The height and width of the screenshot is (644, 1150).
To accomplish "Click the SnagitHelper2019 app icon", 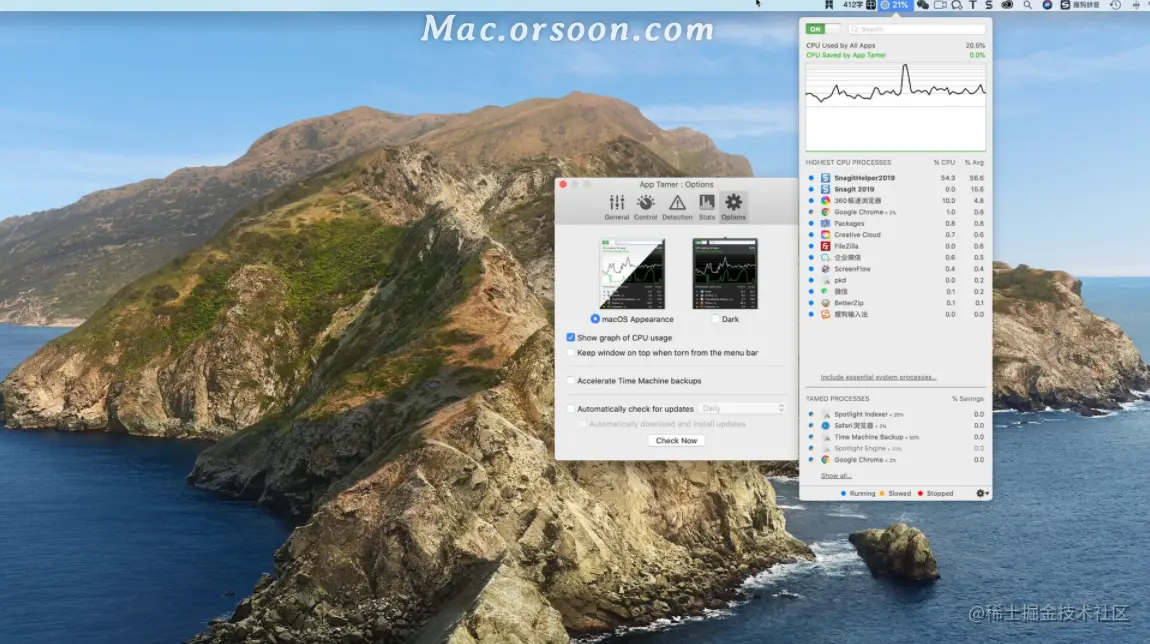I will [x=825, y=178].
